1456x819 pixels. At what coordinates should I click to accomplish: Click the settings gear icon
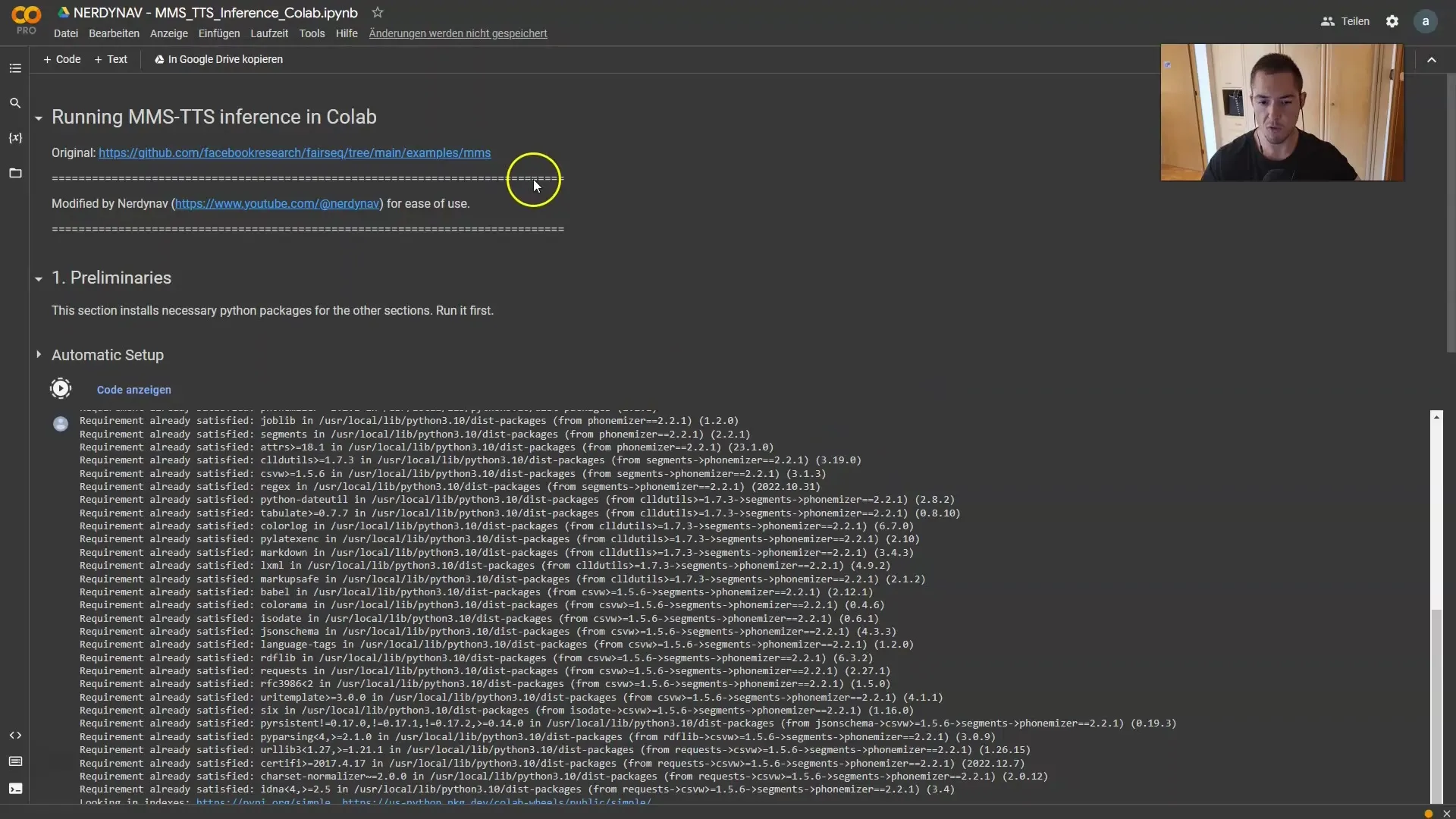pyautogui.click(x=1391, y=21)
